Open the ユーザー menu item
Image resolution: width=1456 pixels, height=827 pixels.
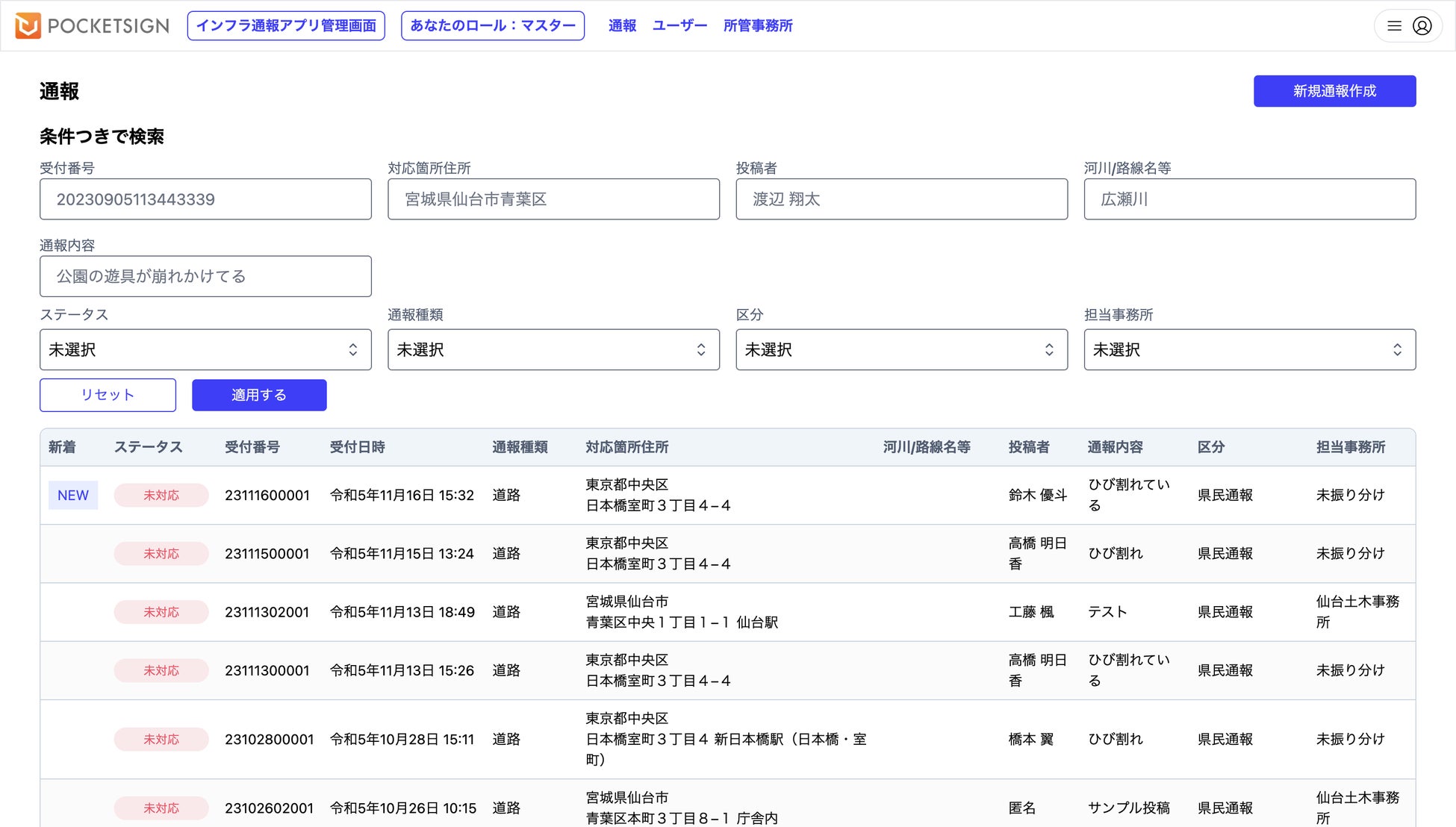[x=679, y=26]
